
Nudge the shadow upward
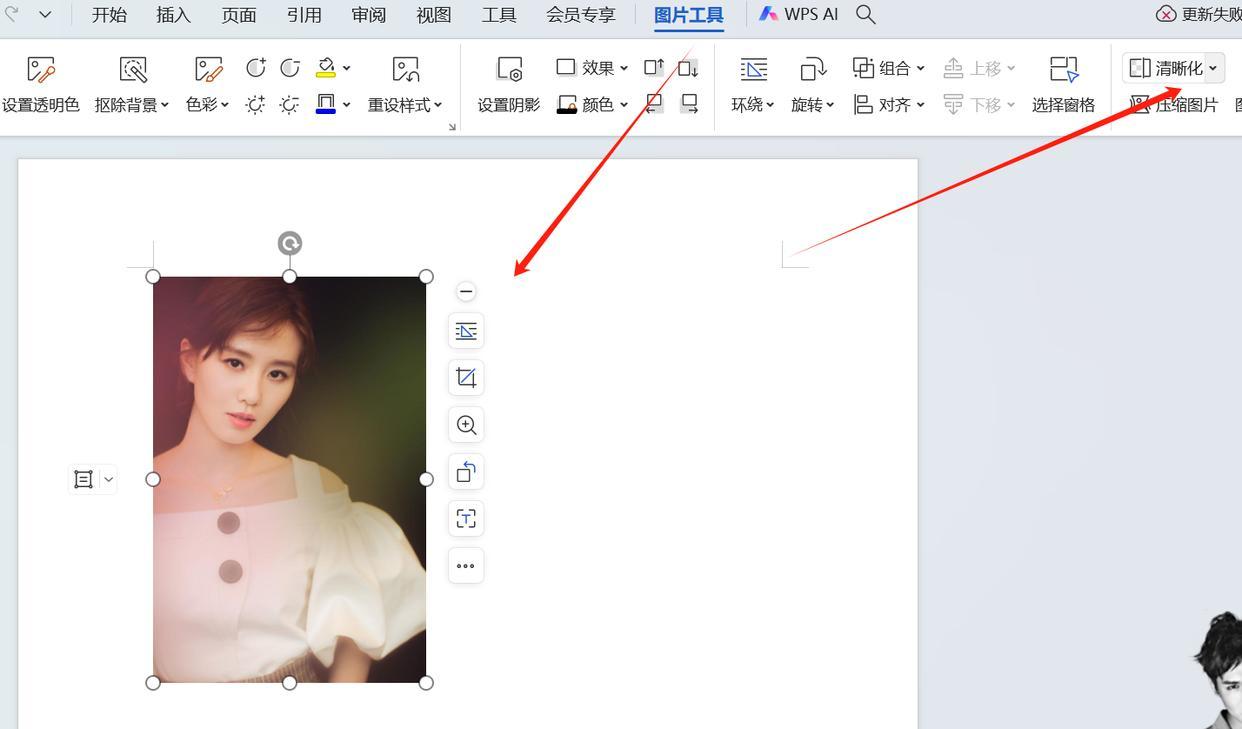(654, 68)
